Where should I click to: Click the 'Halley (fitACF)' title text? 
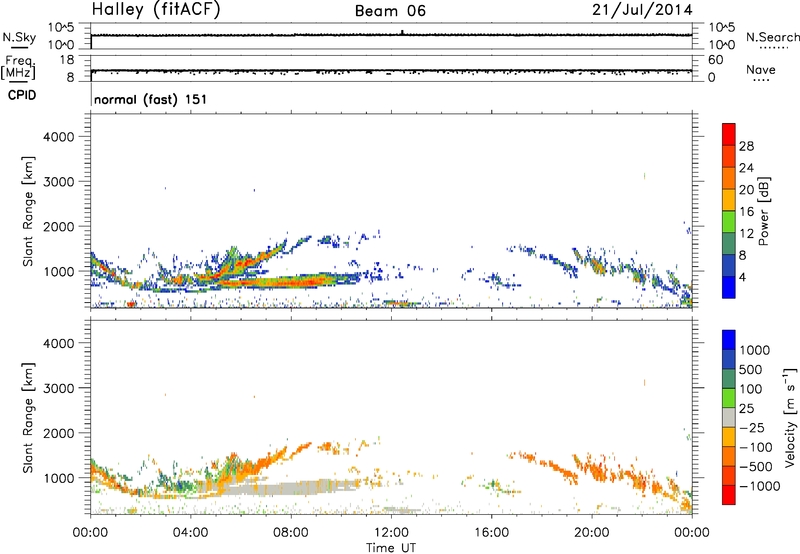(156, 10)
